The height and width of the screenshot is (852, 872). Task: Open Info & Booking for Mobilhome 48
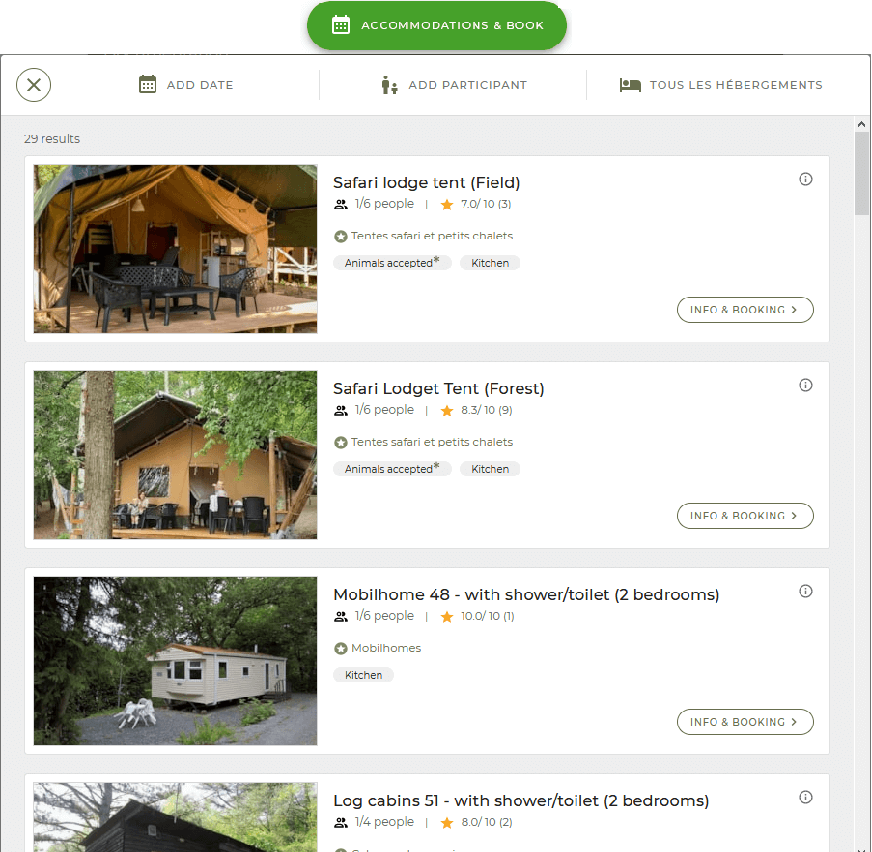pyautogui.click(x=745, y=722)
